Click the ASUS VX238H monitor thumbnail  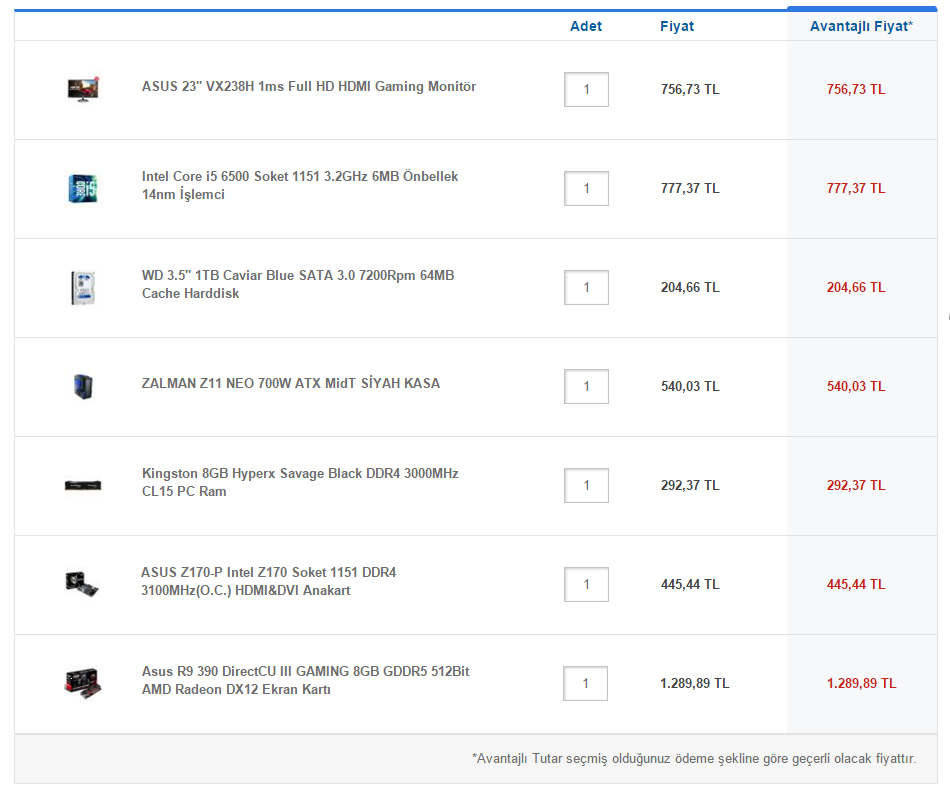[x=83, y=89]
